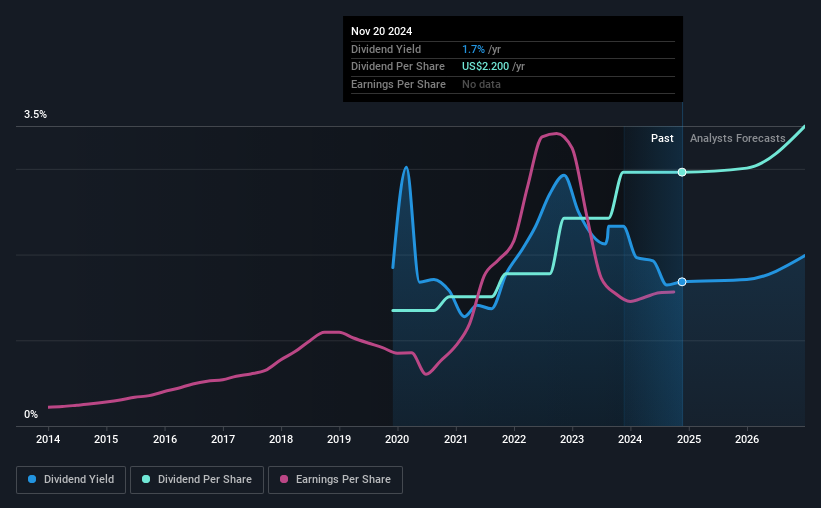
Task: Toggle the Dividend Yield legend button
Action: click(71, 480)
